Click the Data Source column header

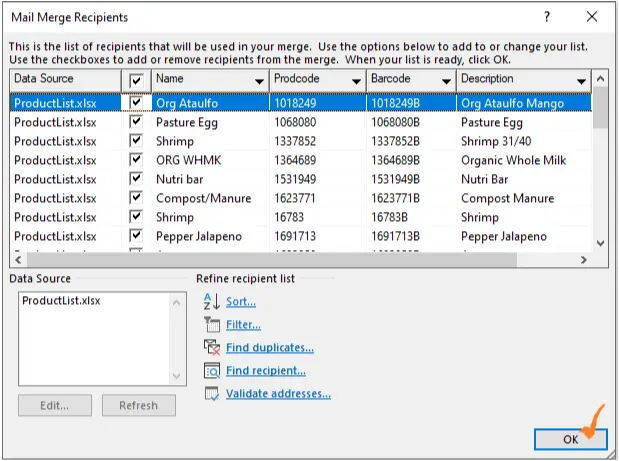pyautogui.click(x=66, y=81)
